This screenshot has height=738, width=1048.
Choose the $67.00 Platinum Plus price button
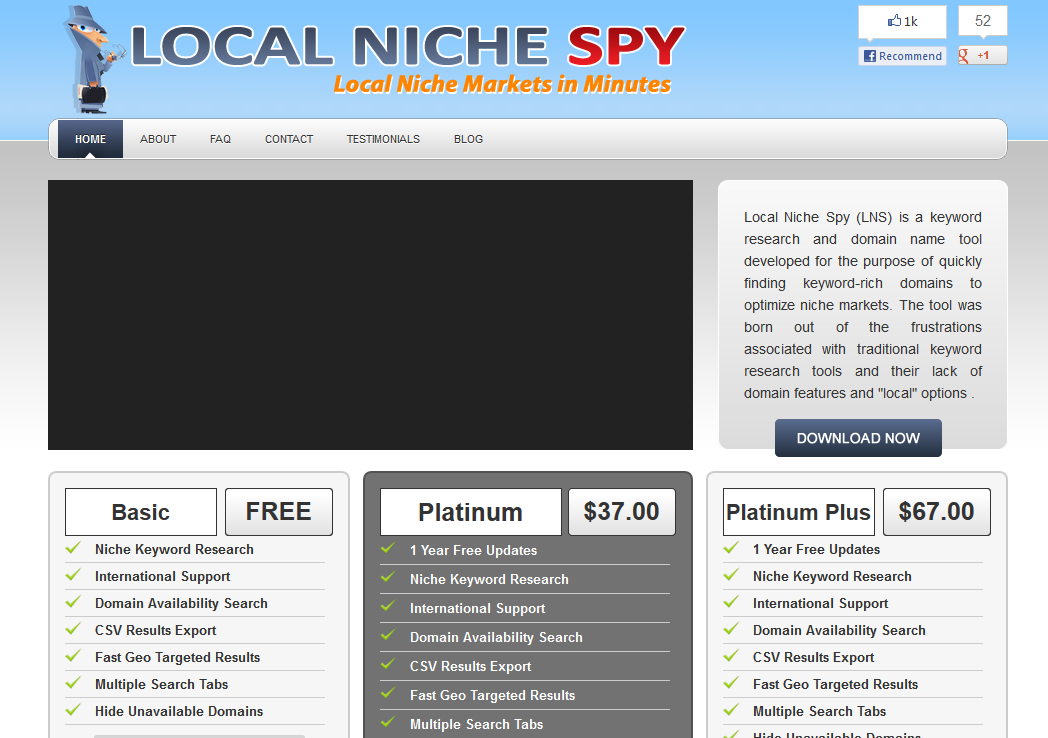click(936, 512)
